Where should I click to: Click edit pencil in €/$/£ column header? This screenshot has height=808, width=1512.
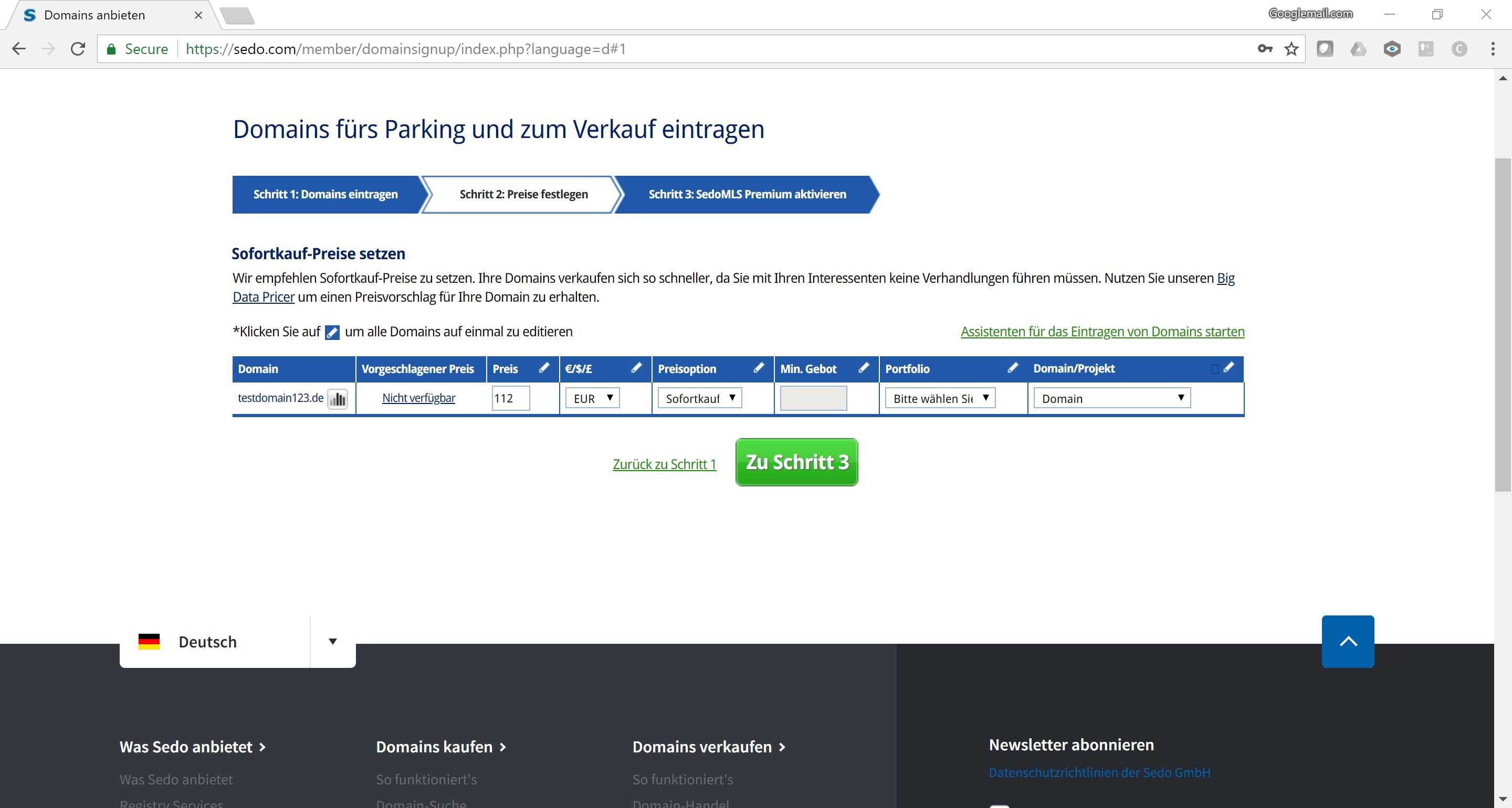tap(636, 368)
